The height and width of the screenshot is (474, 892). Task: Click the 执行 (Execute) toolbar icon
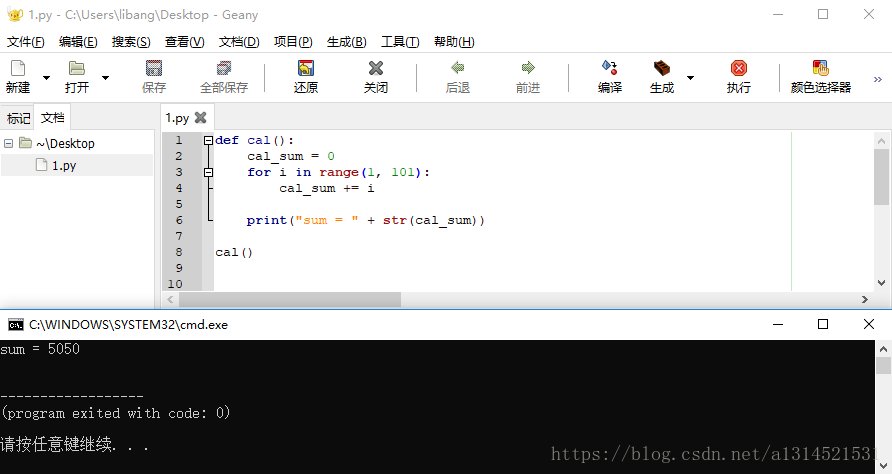coord(738,68)
